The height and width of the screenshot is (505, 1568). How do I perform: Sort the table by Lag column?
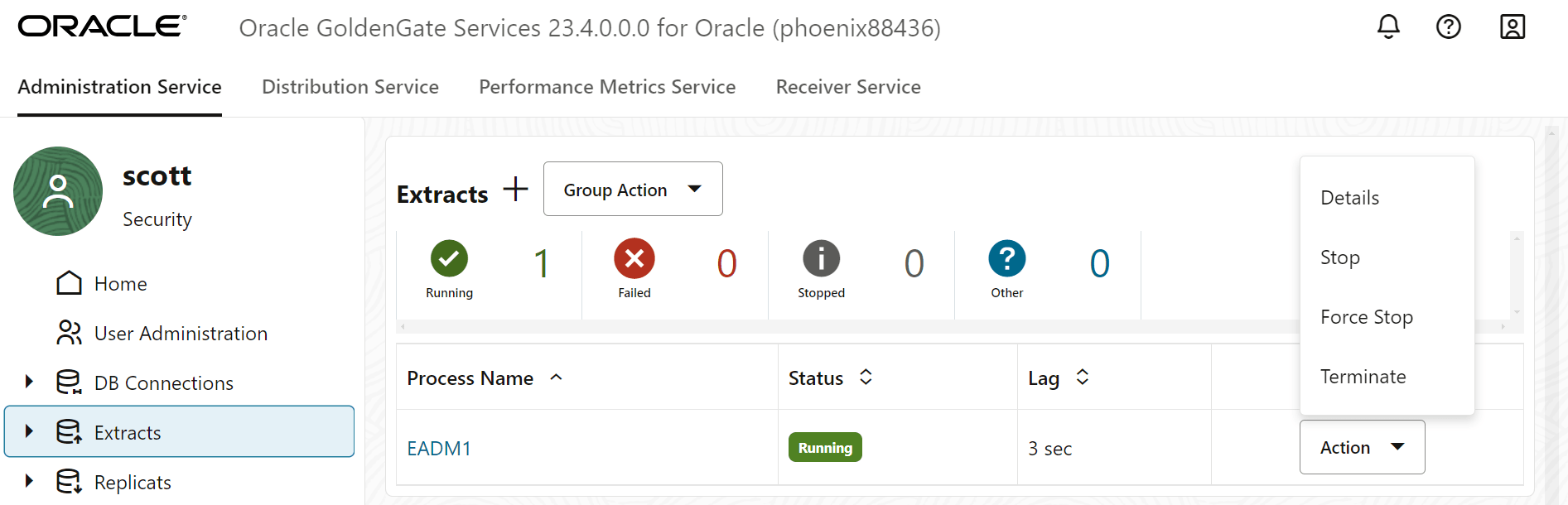pos(1082,378)
